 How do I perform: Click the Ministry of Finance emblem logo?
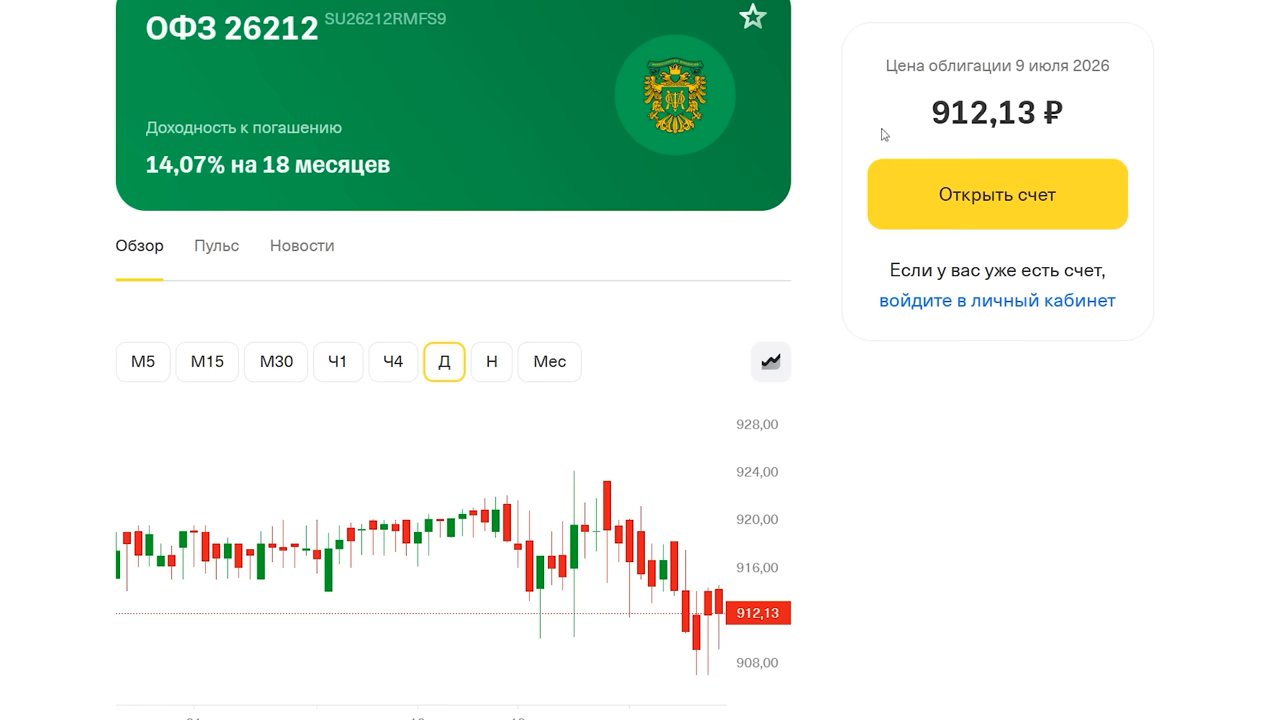[x=675, y=95]
